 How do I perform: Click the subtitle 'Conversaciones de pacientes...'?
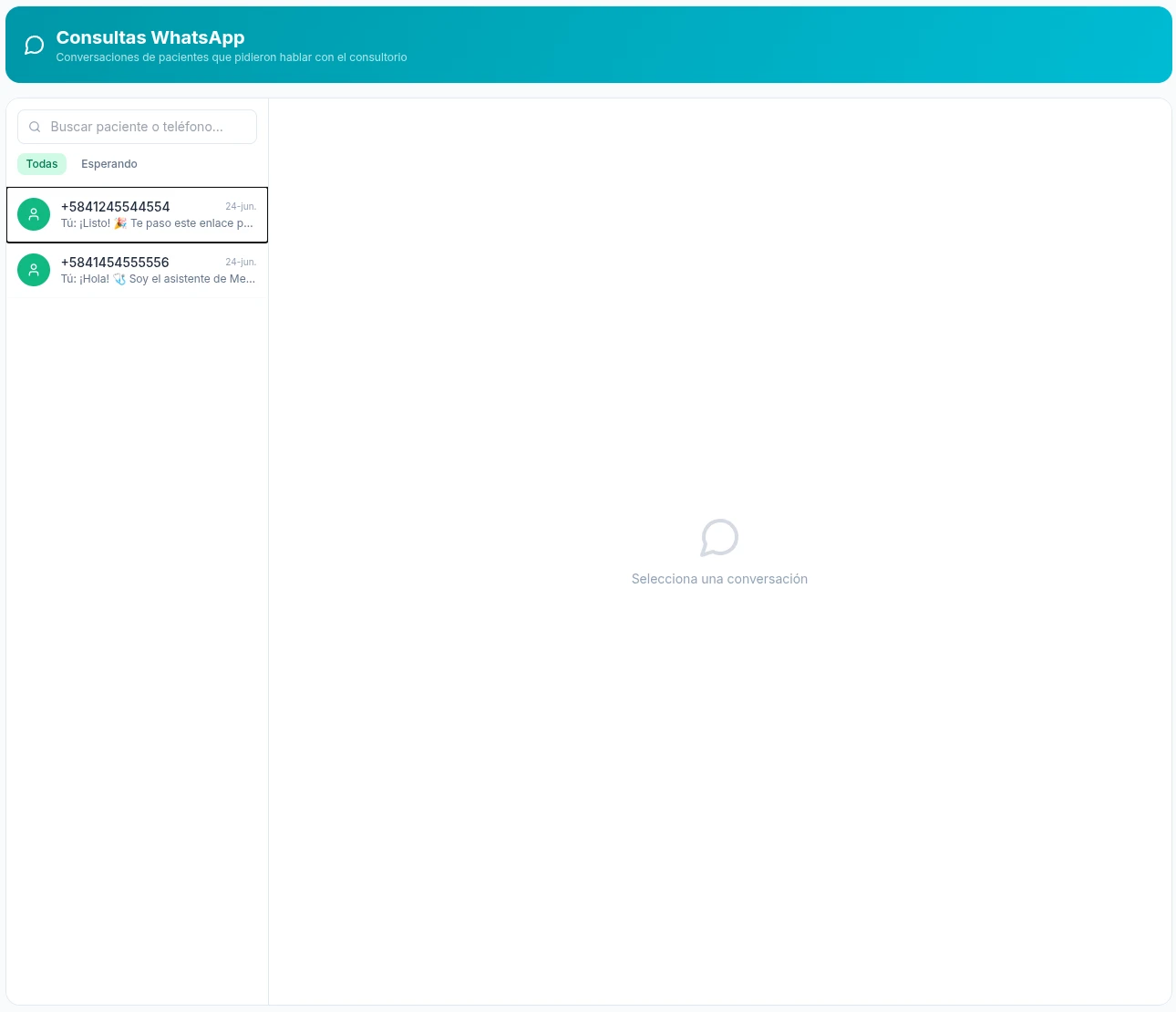tap(232, 57)
